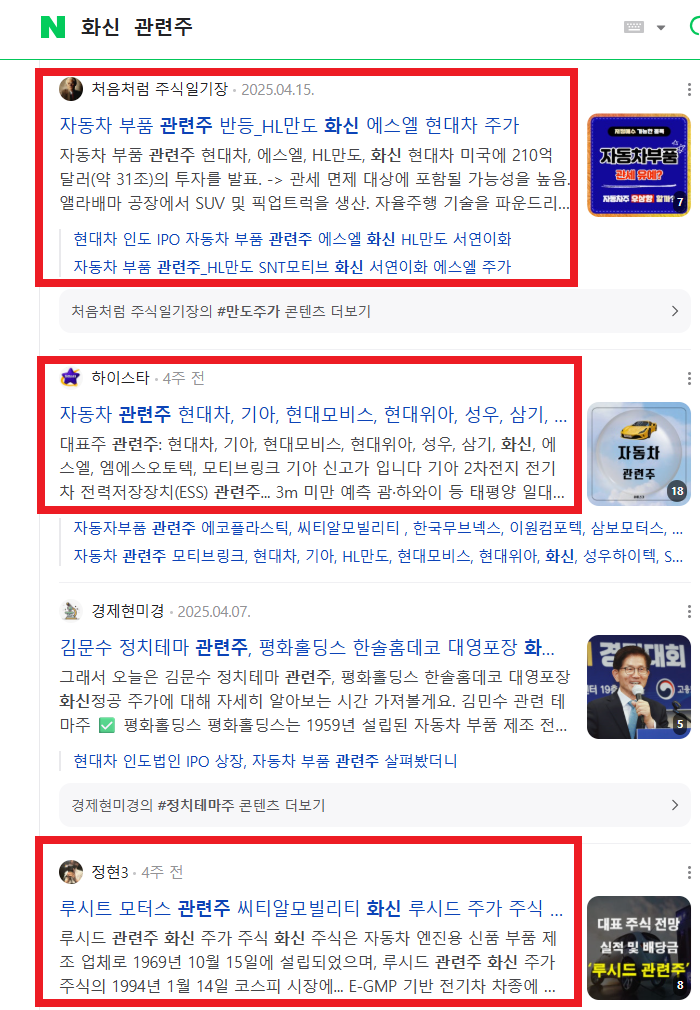The height and width of the screenshot is (1010, 700).
Task: Open the on-screen keyboard icon
Action: pyautogui.click(x=634, y=27)
